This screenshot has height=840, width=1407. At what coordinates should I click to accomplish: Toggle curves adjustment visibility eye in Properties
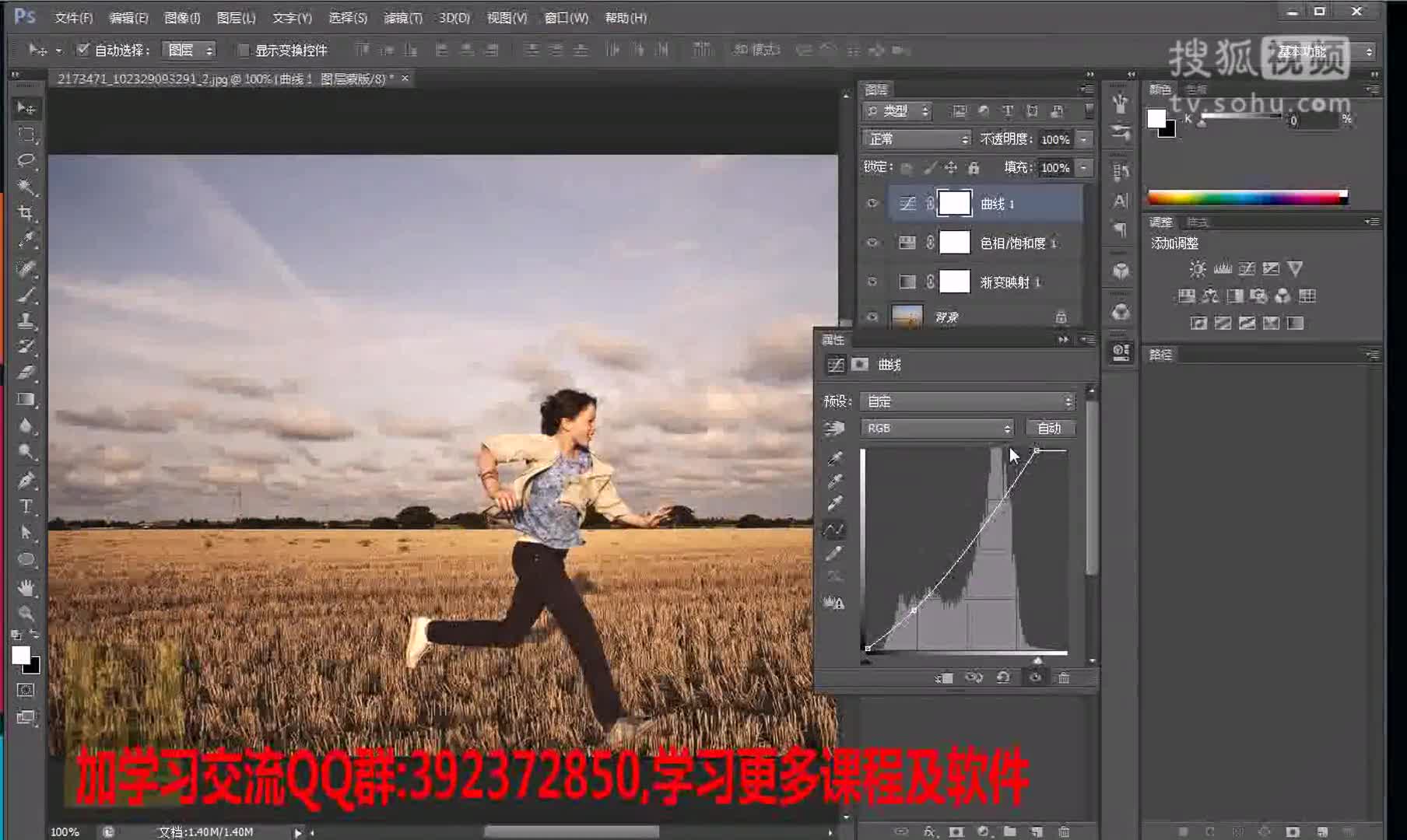point(1035,678)
